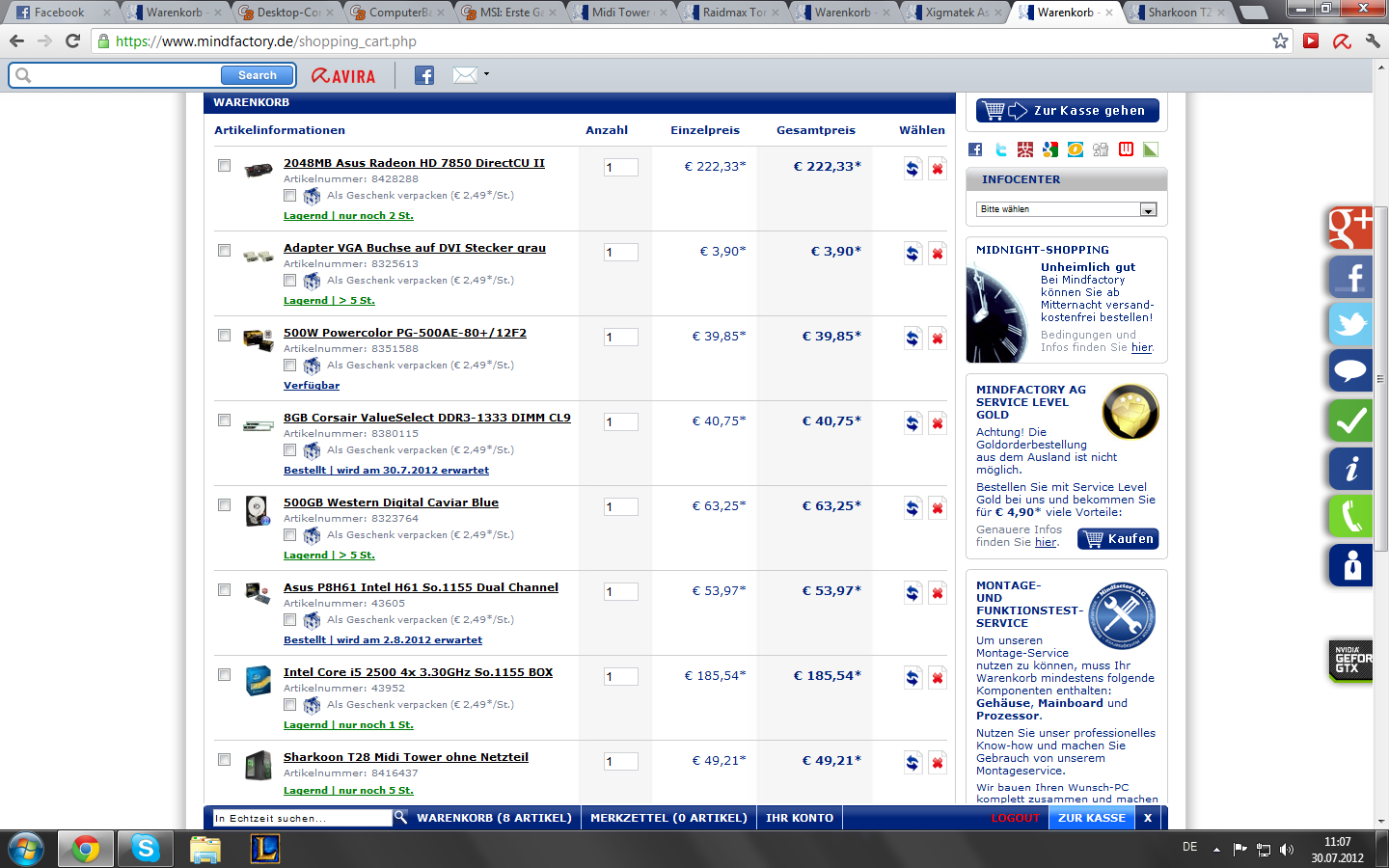Open League of Legends from taskbar
Image resolution: width=1389 pixels, height=868 pixels.
click(x=265, y=849)
